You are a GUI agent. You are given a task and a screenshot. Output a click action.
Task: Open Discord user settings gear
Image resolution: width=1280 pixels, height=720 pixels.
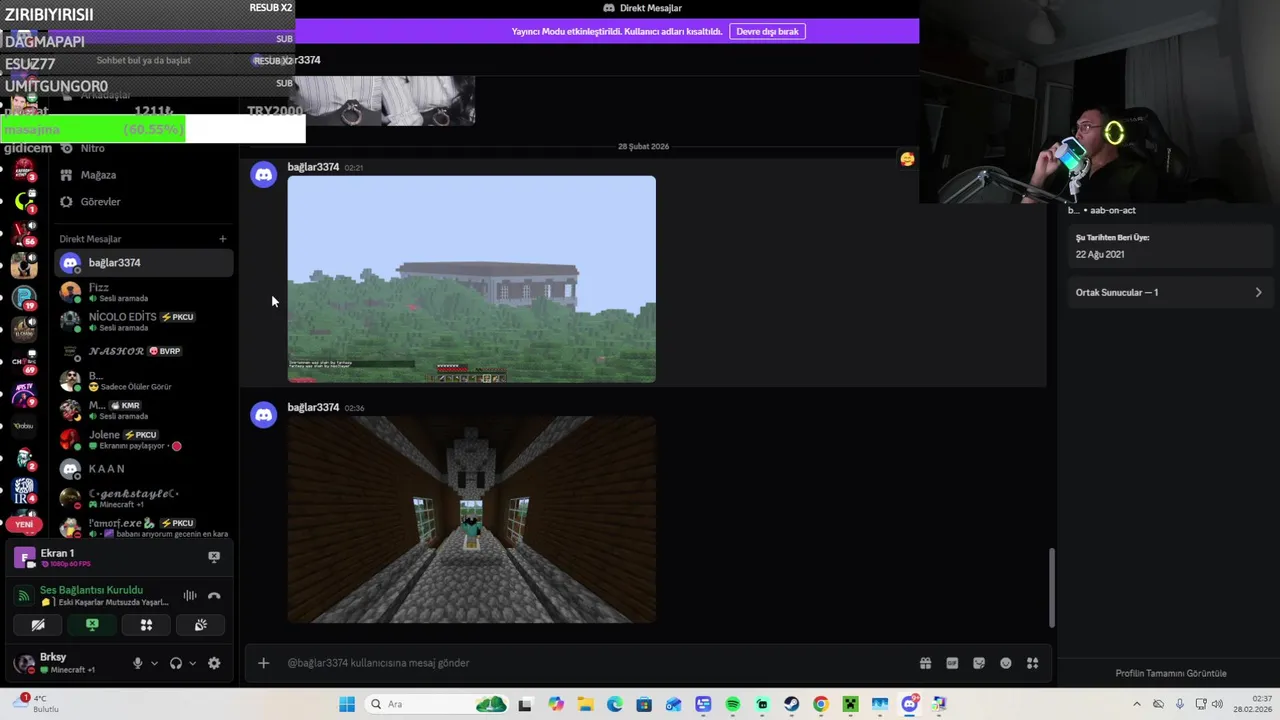tap(214, 663)
